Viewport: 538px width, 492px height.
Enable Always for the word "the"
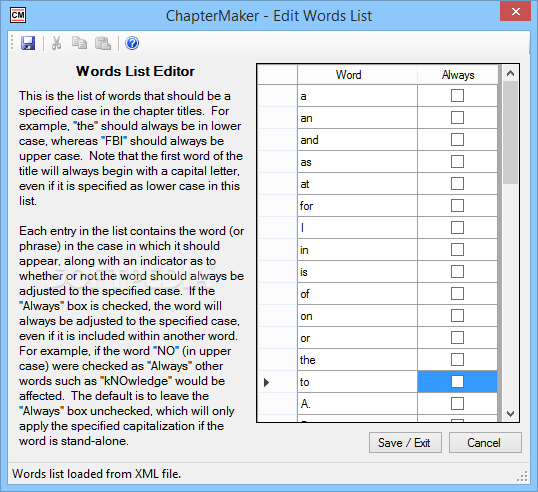tap(457, 359)
